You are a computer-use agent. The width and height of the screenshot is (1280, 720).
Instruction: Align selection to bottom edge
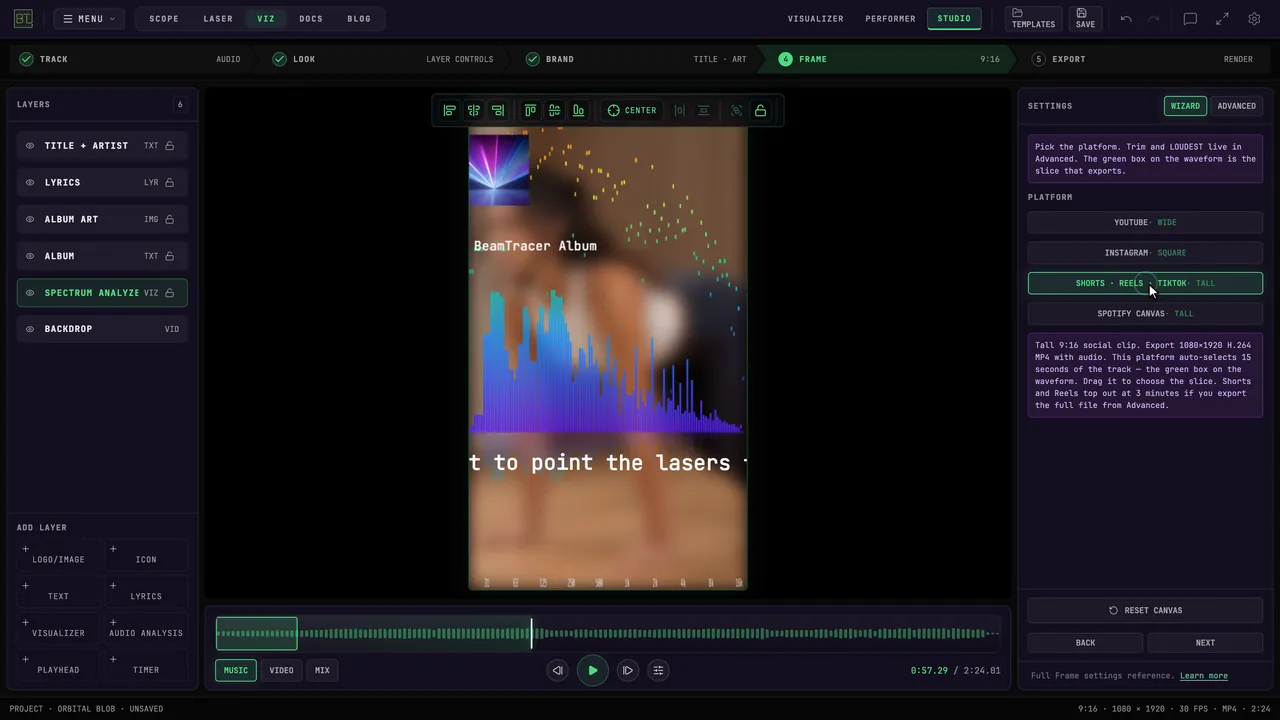pos(578,110)
